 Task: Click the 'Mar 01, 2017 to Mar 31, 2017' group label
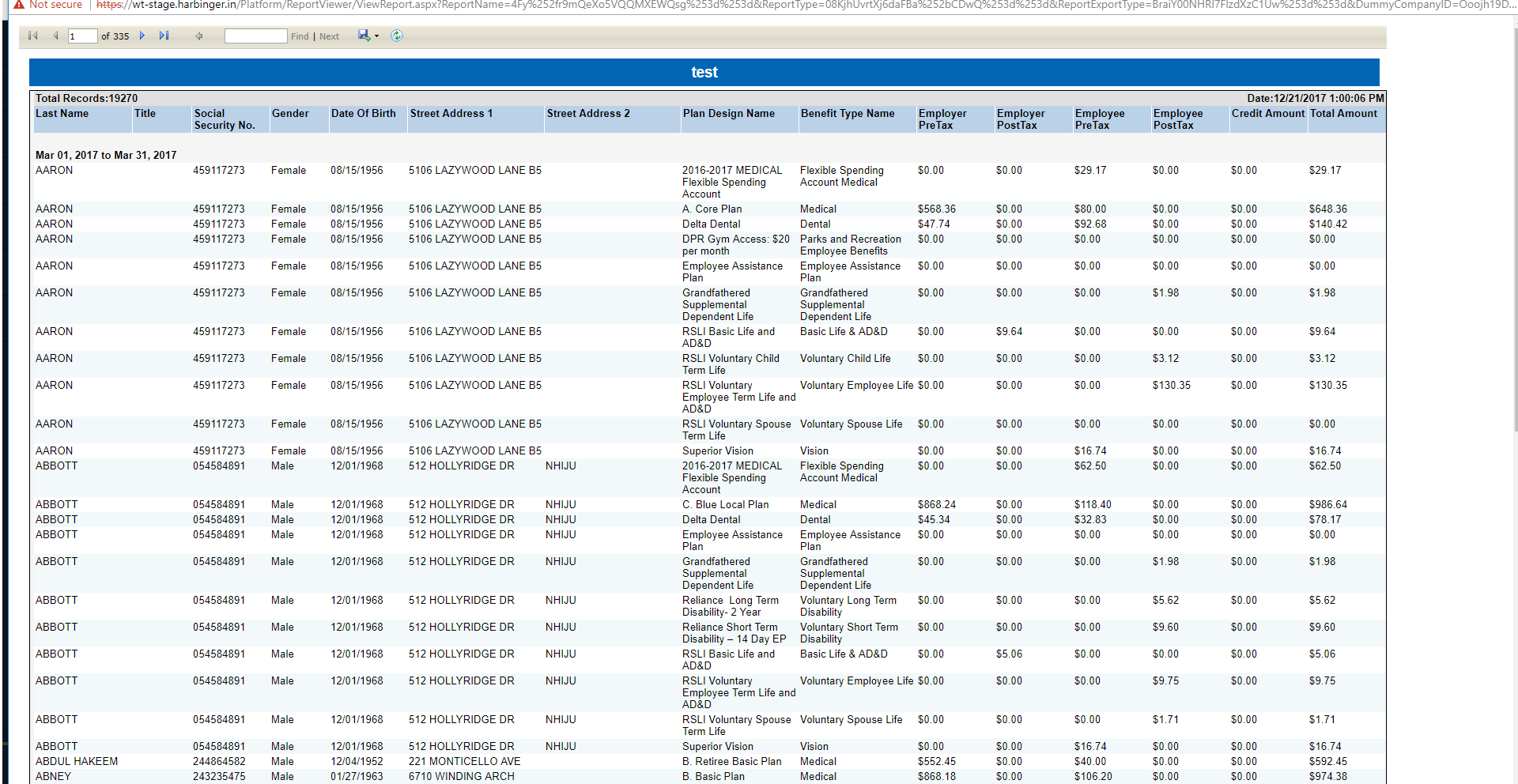tap(106, 155)
